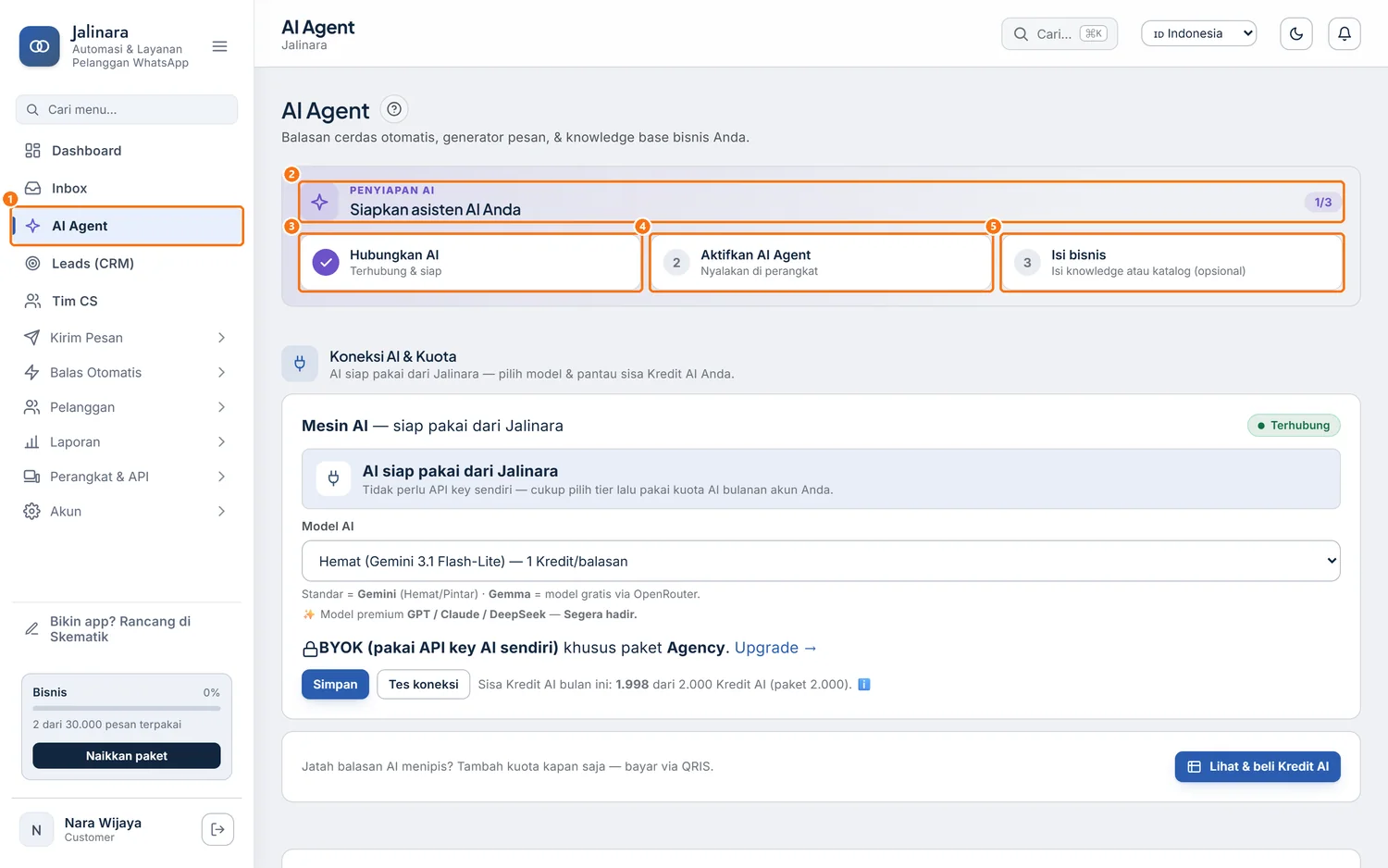Image resolution: width=1388 pixels, height=868 pixels.
Task: Go to Leads (CRM) page
Action: (127, 264)
